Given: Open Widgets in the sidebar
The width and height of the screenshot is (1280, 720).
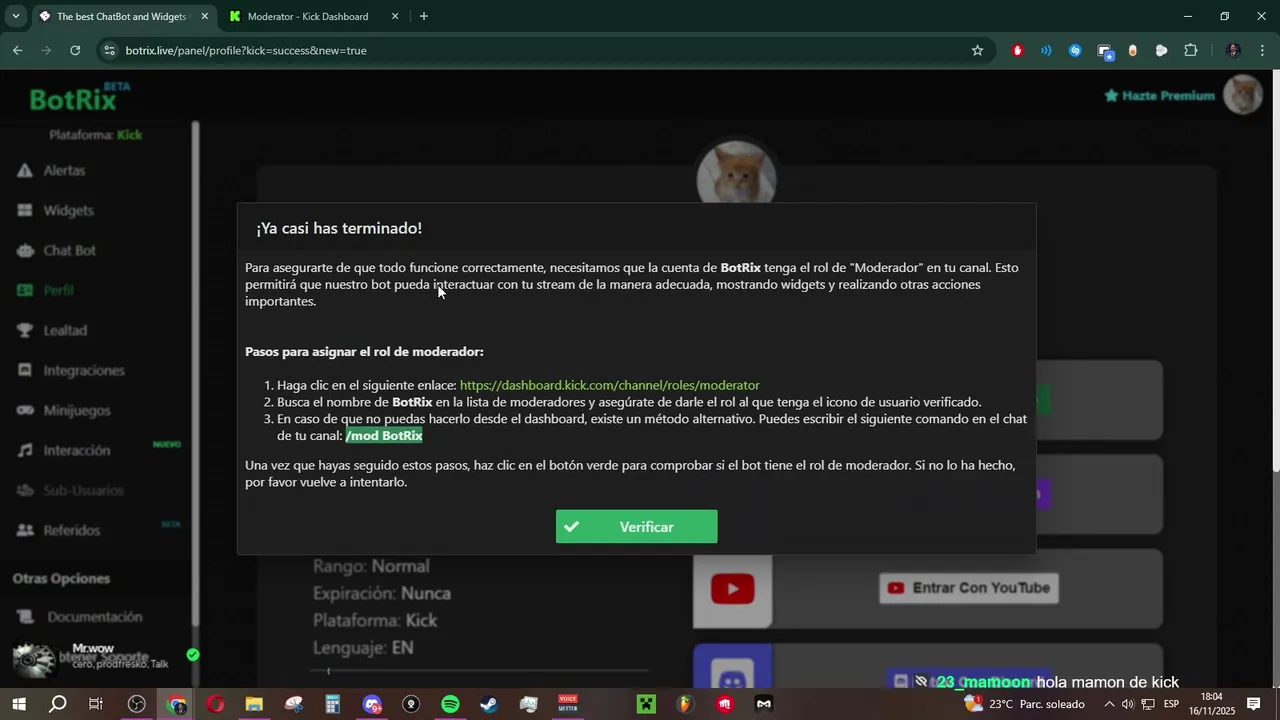Looking at the screenshot, I should pyautogui.click(x=68, y=211).
